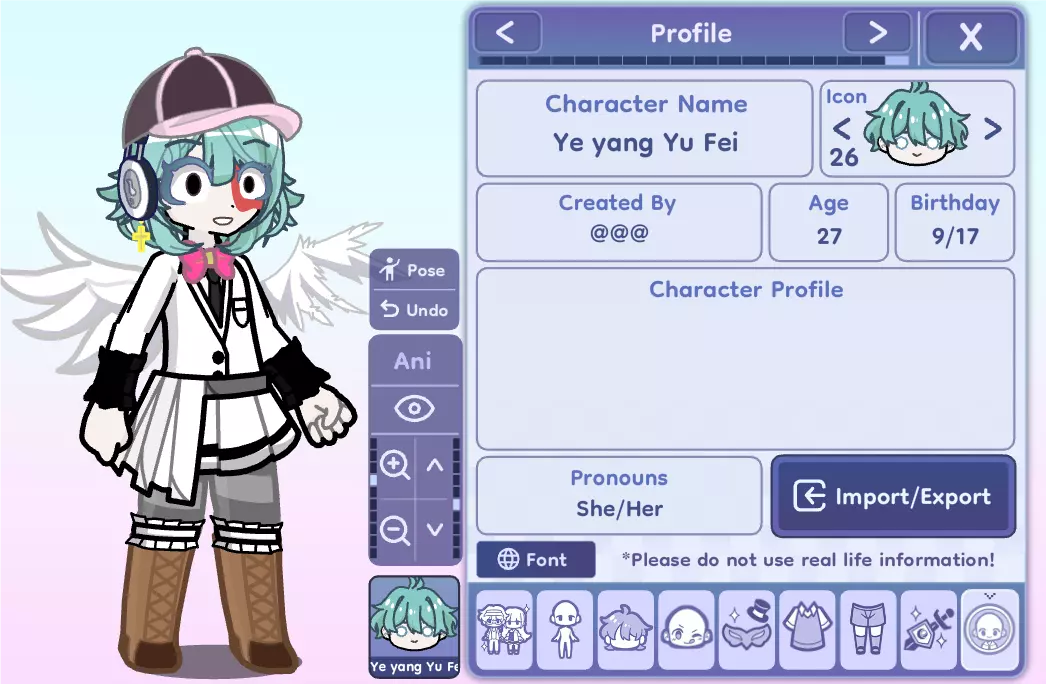Viewport: 1046px width, 684px height.
Task: Switch to the next icon arrow
Action: coord(993,128)
